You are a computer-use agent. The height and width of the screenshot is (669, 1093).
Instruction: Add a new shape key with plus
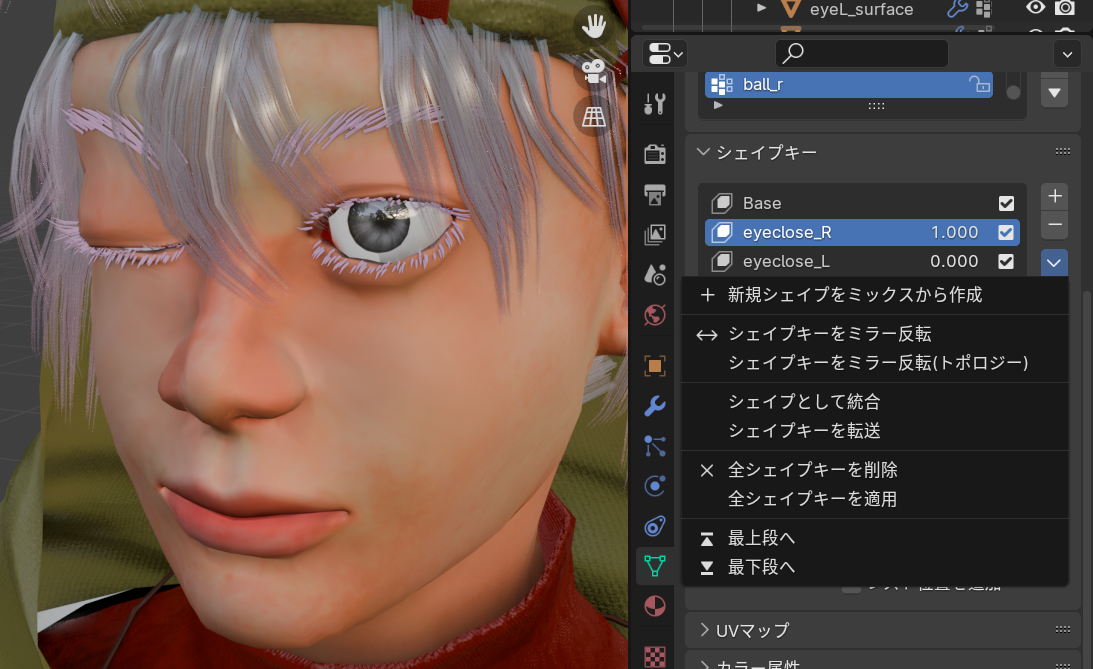click(1055, 197)
